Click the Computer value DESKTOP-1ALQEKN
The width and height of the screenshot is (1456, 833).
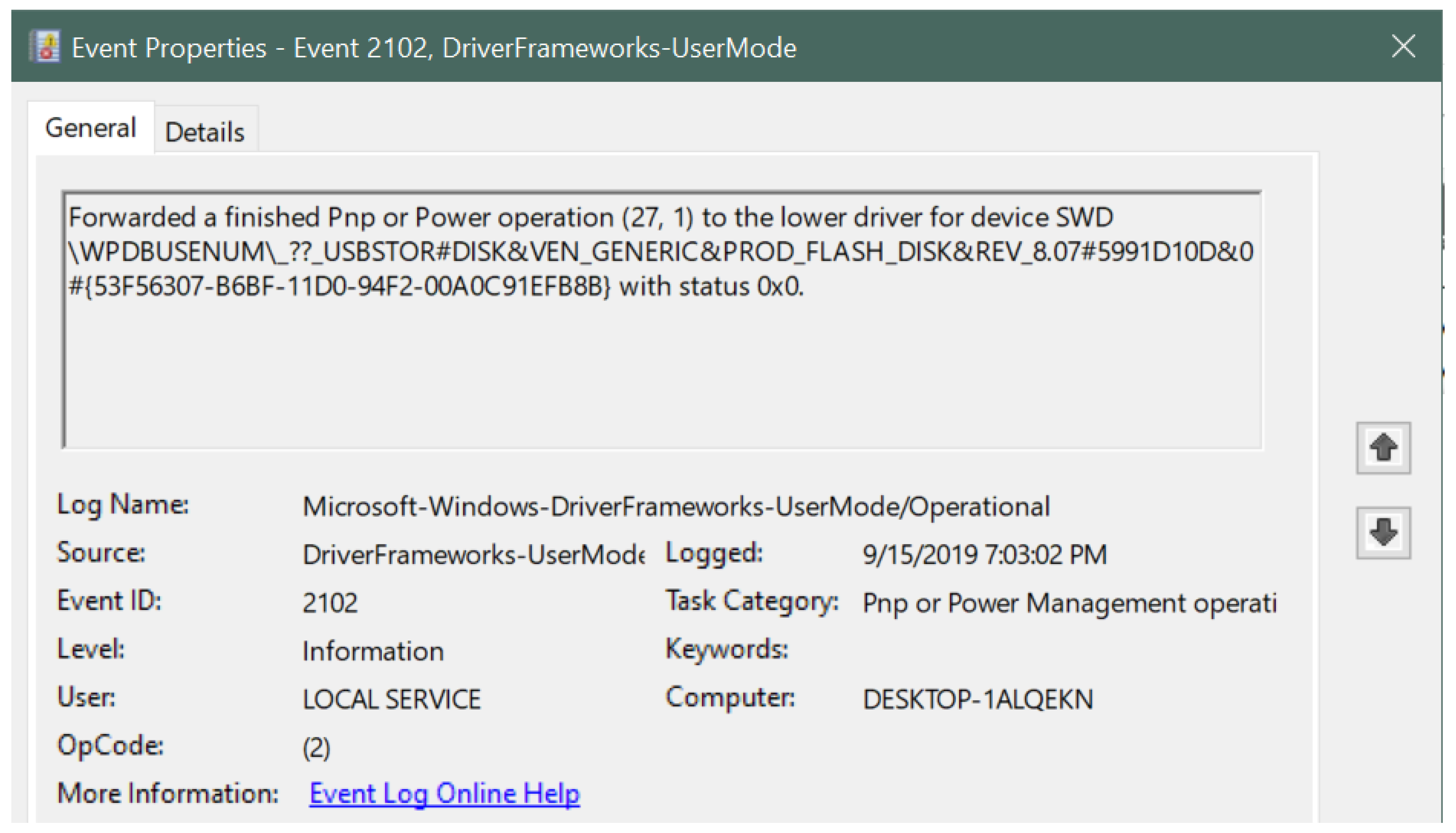tap(978, 699)
